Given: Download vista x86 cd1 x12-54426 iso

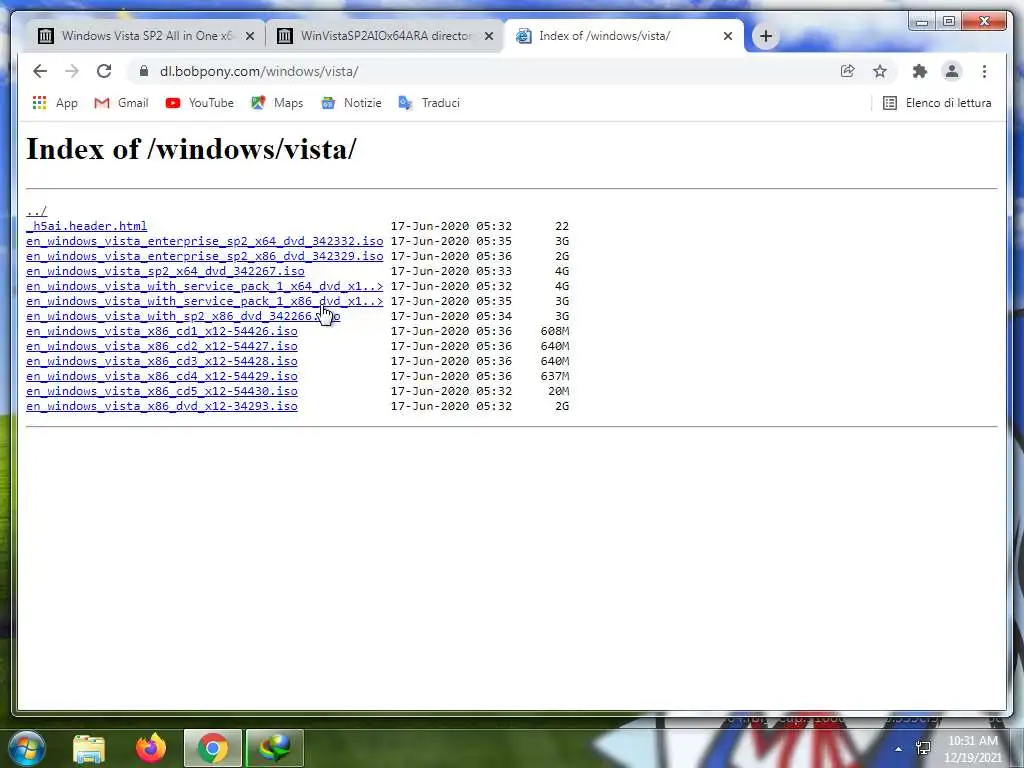Looking at the screenshot, I should pyautogui.click(x=162, y=331).
